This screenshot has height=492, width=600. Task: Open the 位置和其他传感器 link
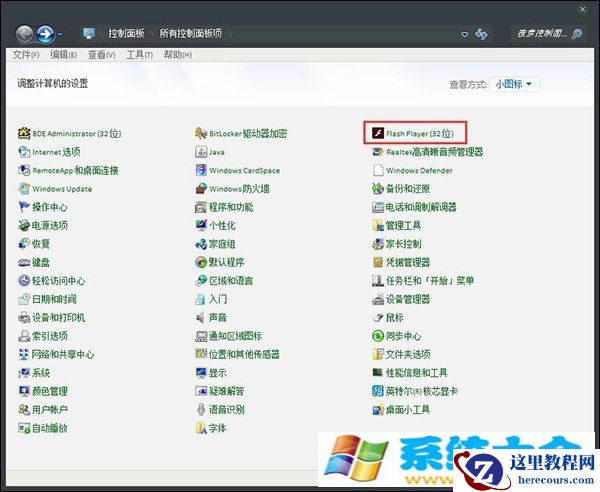[x=245, y=354]
